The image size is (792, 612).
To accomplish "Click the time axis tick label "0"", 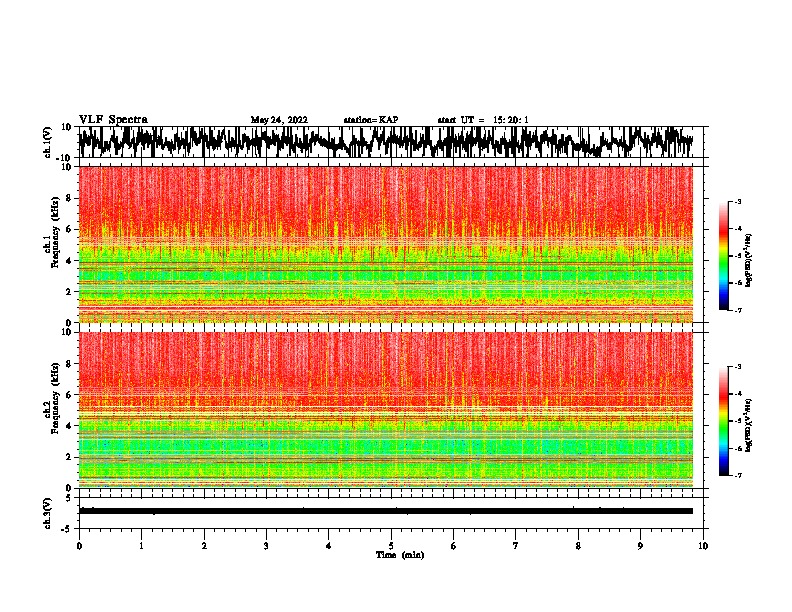I will pyautogui.click(x=79, y=546).
